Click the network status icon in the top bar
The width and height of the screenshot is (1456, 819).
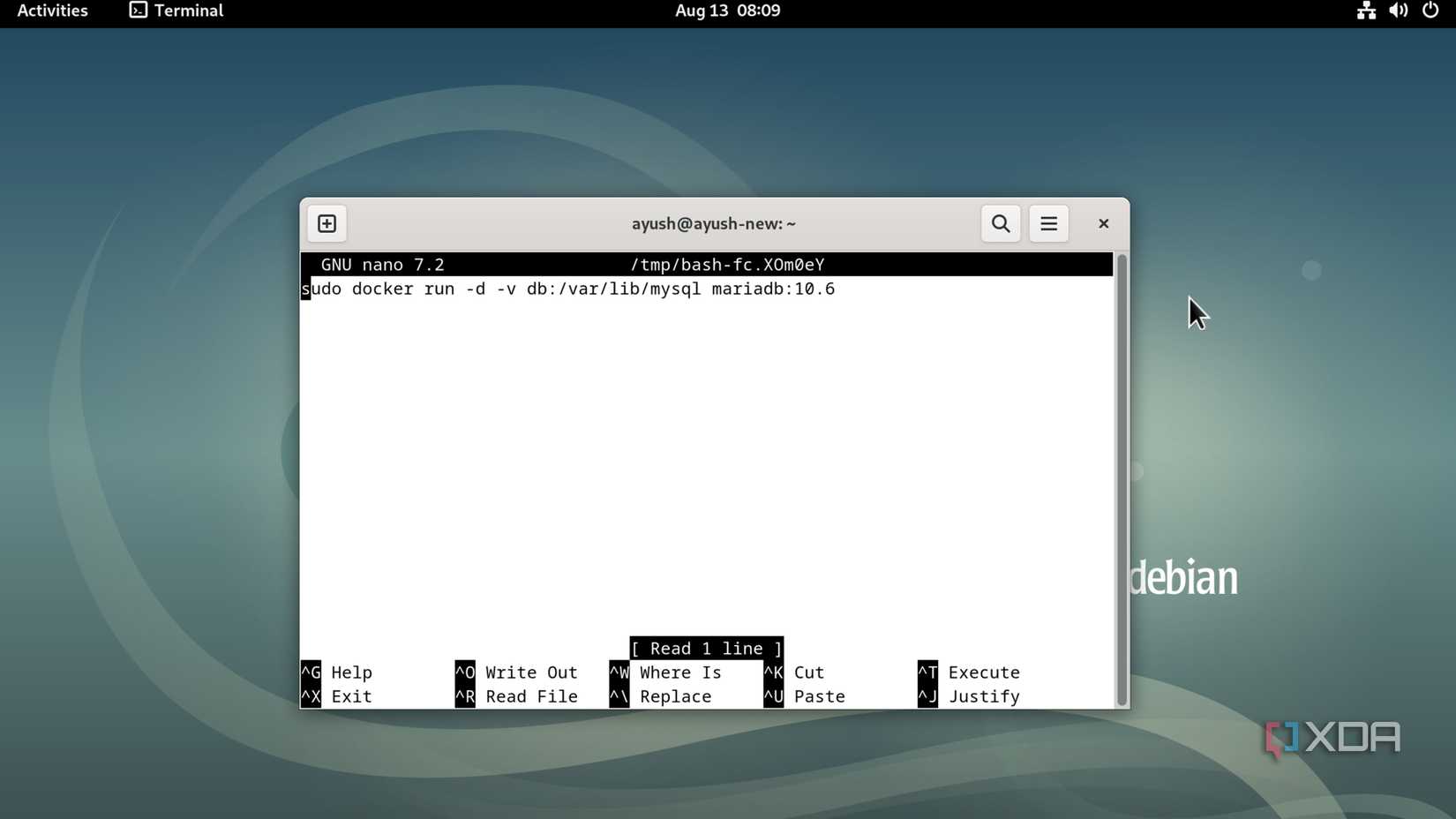[x=1365, y=11]
